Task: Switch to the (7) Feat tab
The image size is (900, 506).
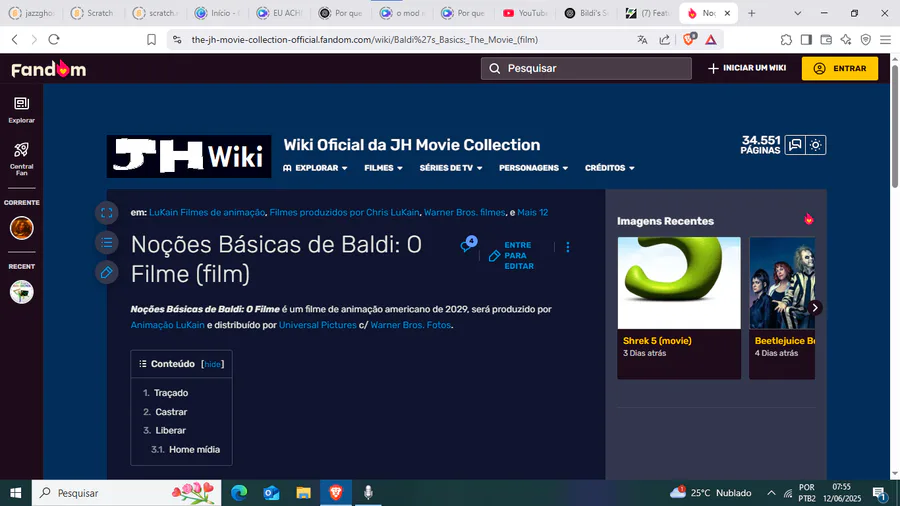Action: click(647, 13)
